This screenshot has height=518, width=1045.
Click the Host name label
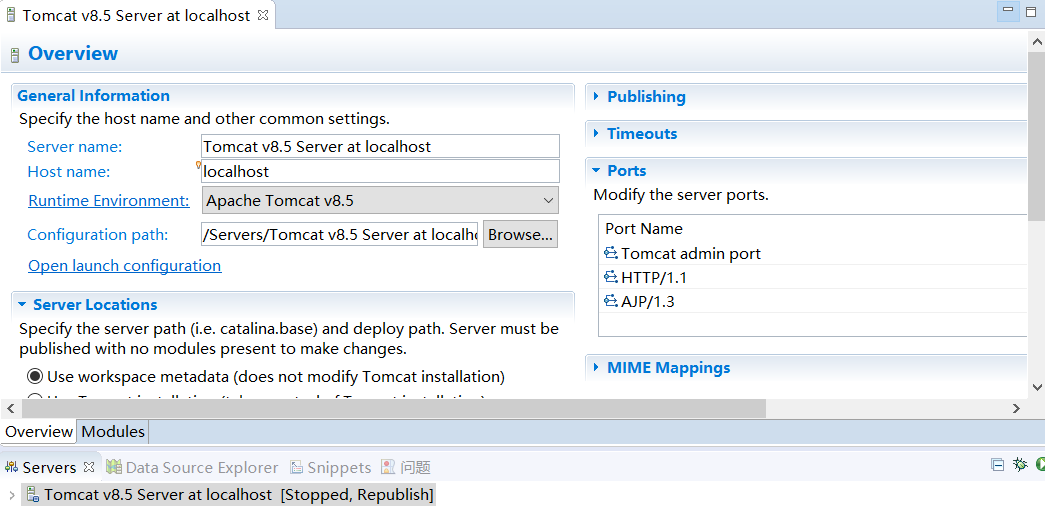click(x=69, y=171)
